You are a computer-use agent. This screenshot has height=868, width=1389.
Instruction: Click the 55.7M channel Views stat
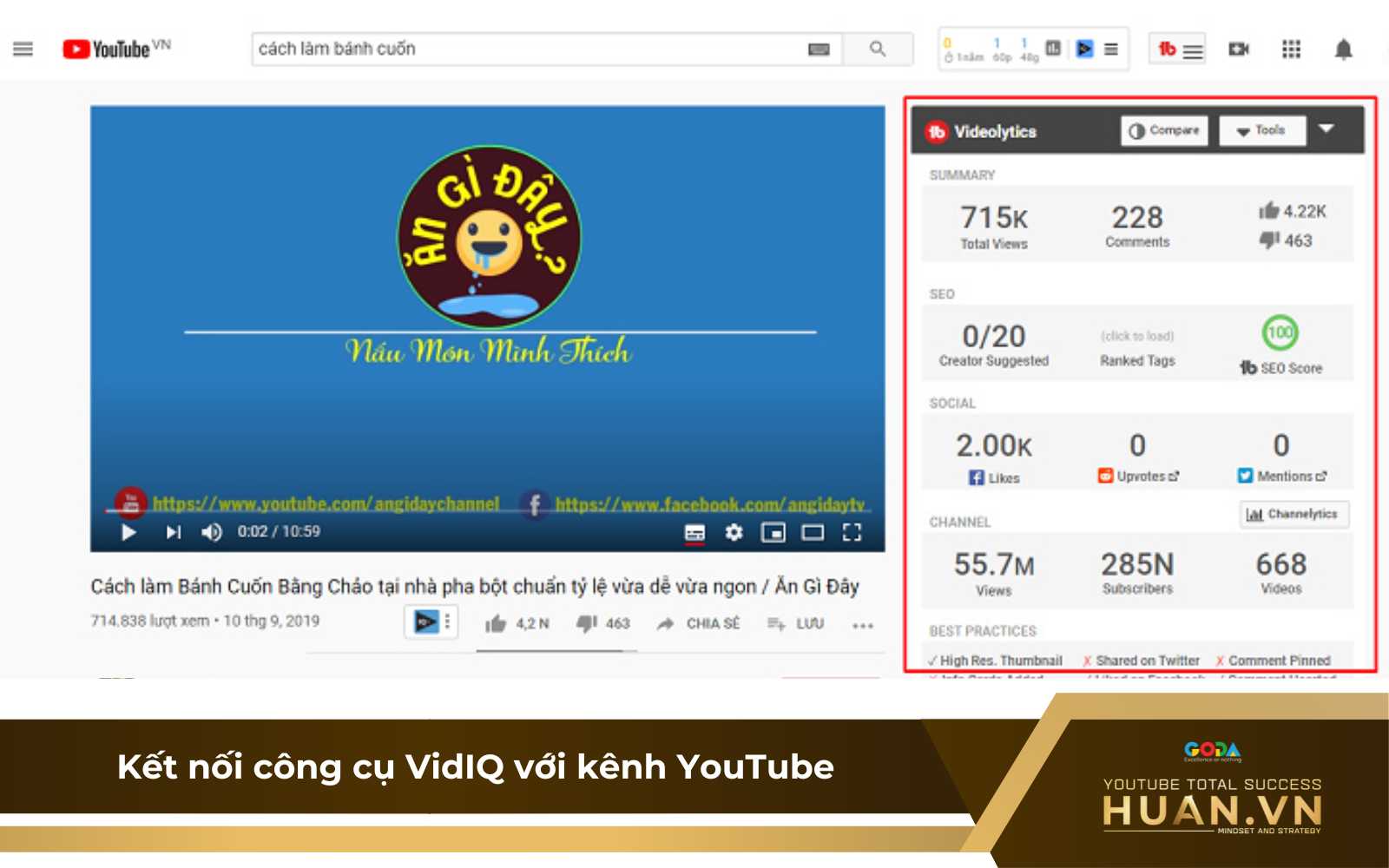pos(994,574)
